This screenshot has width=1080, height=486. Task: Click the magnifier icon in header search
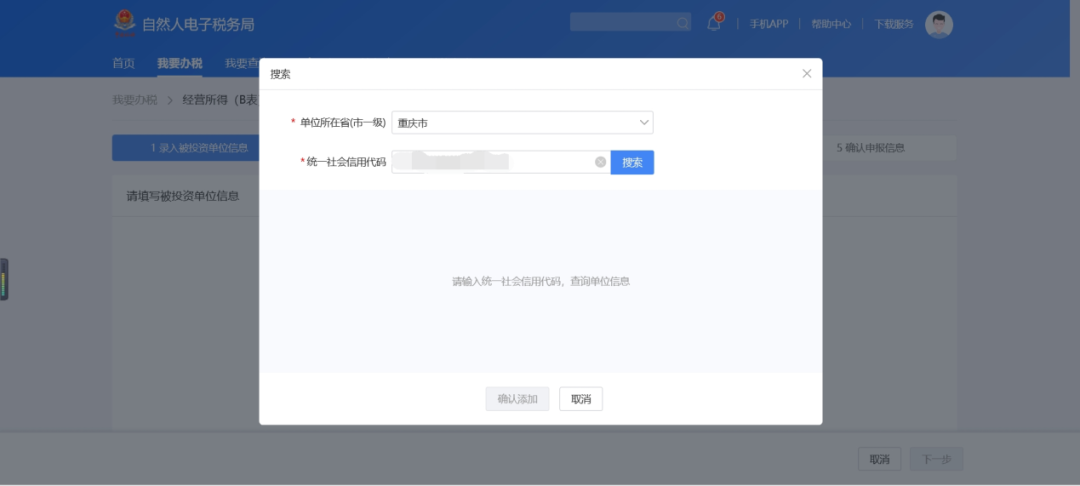[682, 23]
